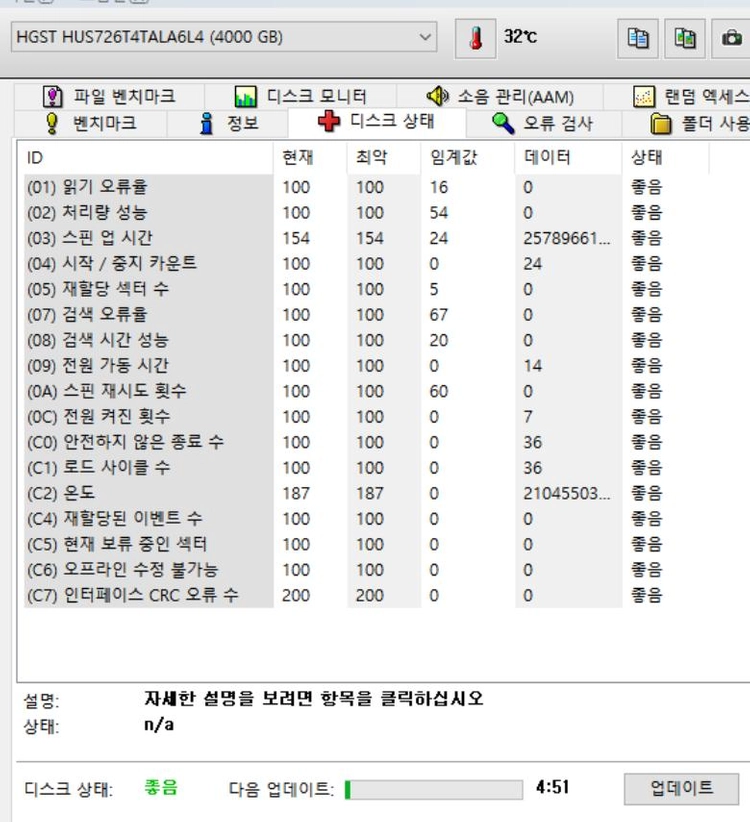Sort by the 현재 column header
750x822 pixels.
310,157
